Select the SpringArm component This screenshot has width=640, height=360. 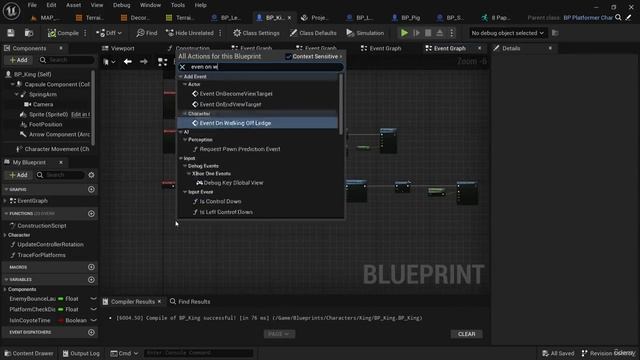click(x=42, y=94)
